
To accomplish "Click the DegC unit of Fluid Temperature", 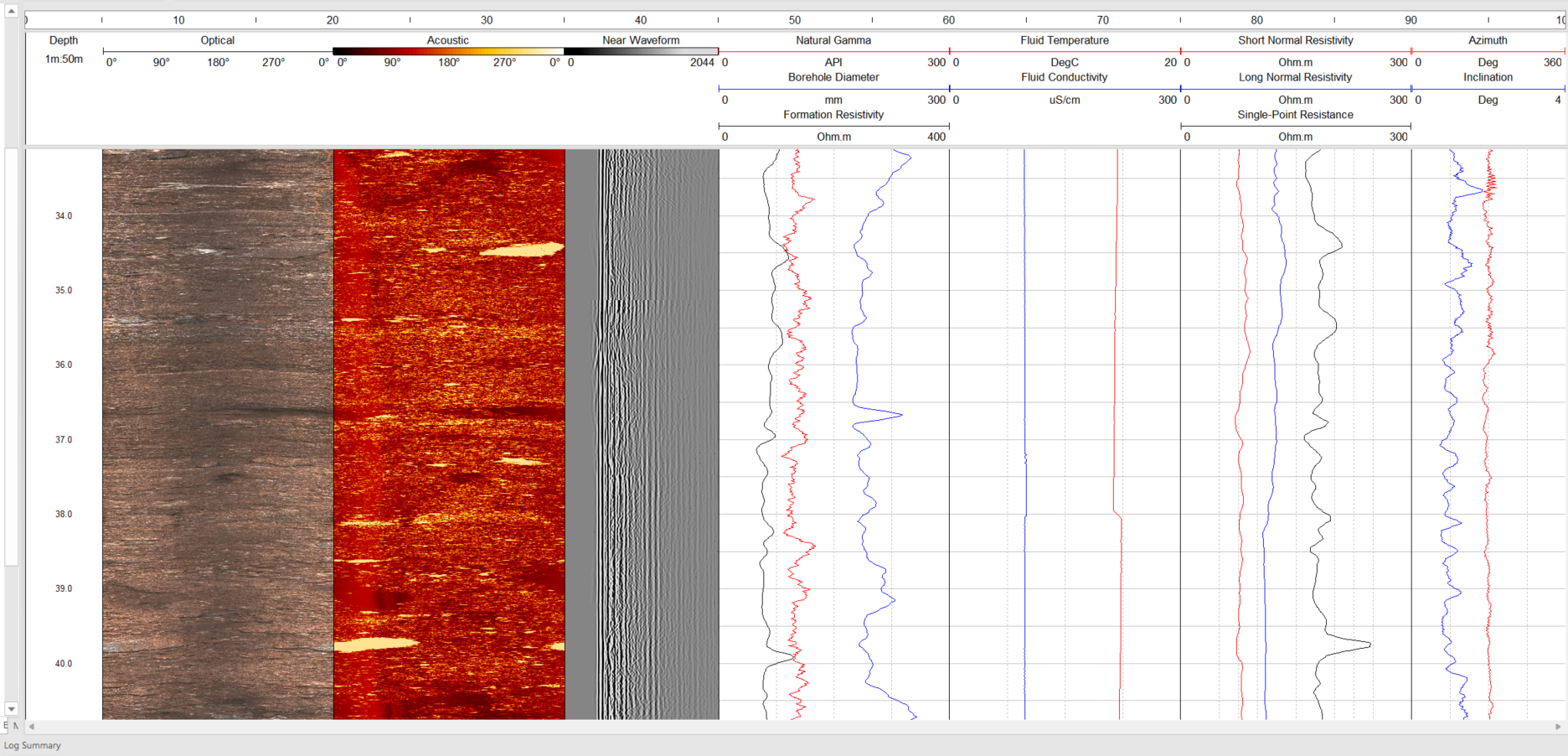I will click(1065, 63).
